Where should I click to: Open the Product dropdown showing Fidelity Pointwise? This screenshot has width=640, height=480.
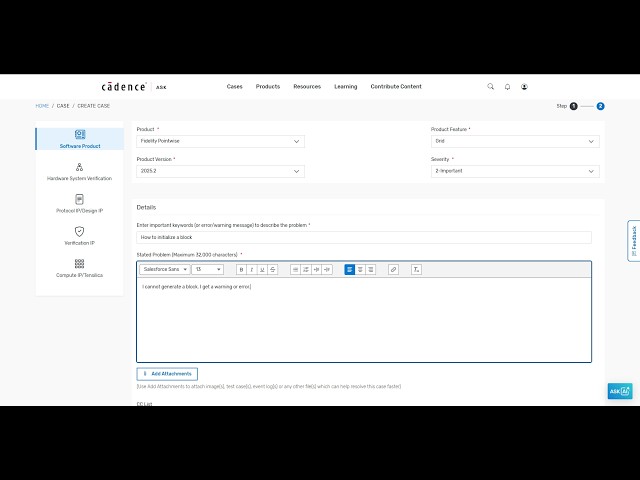tap(220, 141)
